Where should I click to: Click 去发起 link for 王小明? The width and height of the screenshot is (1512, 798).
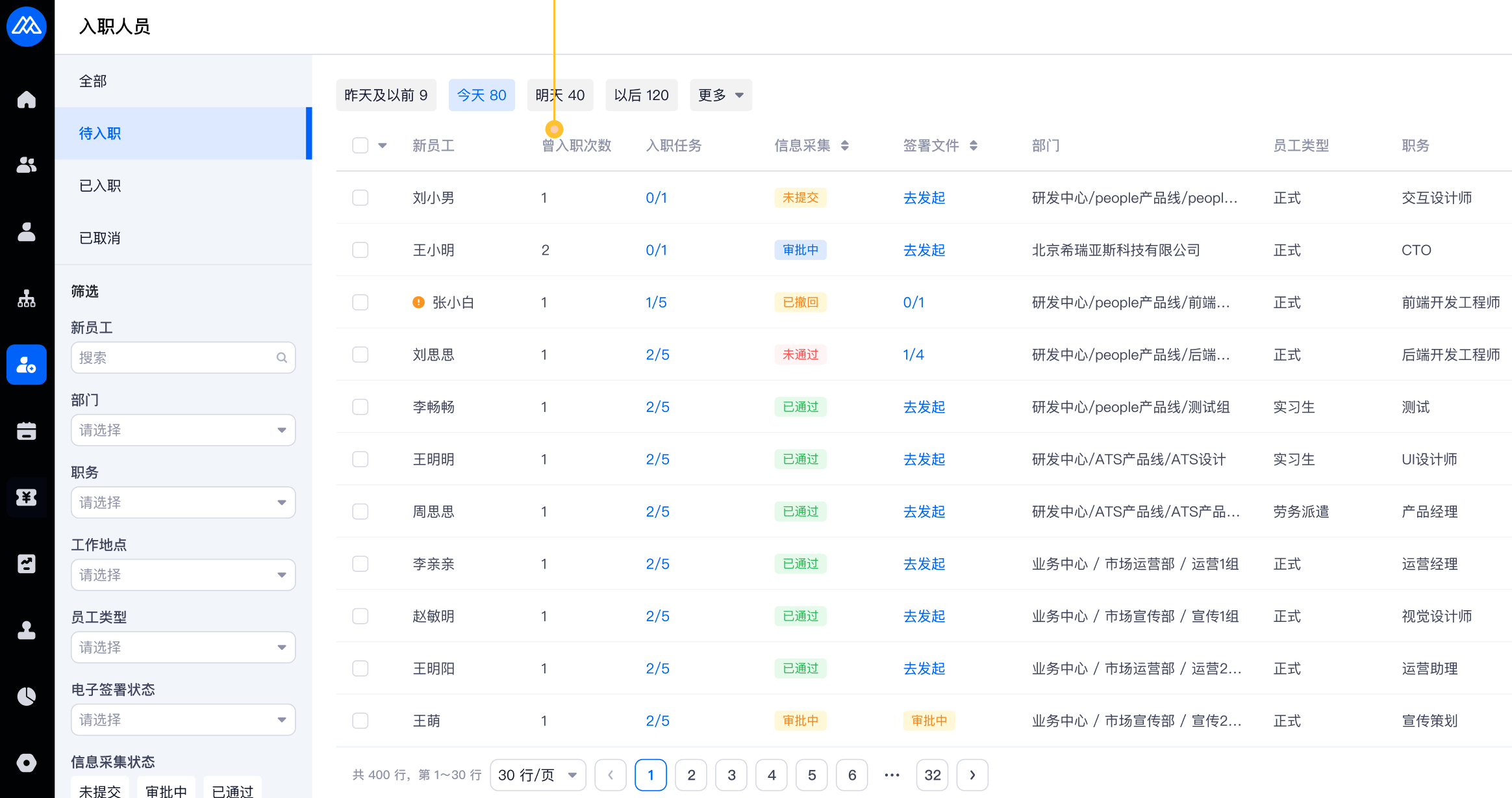(x=924, y=250)
